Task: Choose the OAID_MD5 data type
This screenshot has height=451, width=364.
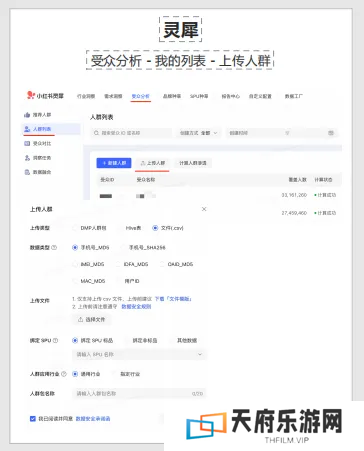Action: coord(162,264)
